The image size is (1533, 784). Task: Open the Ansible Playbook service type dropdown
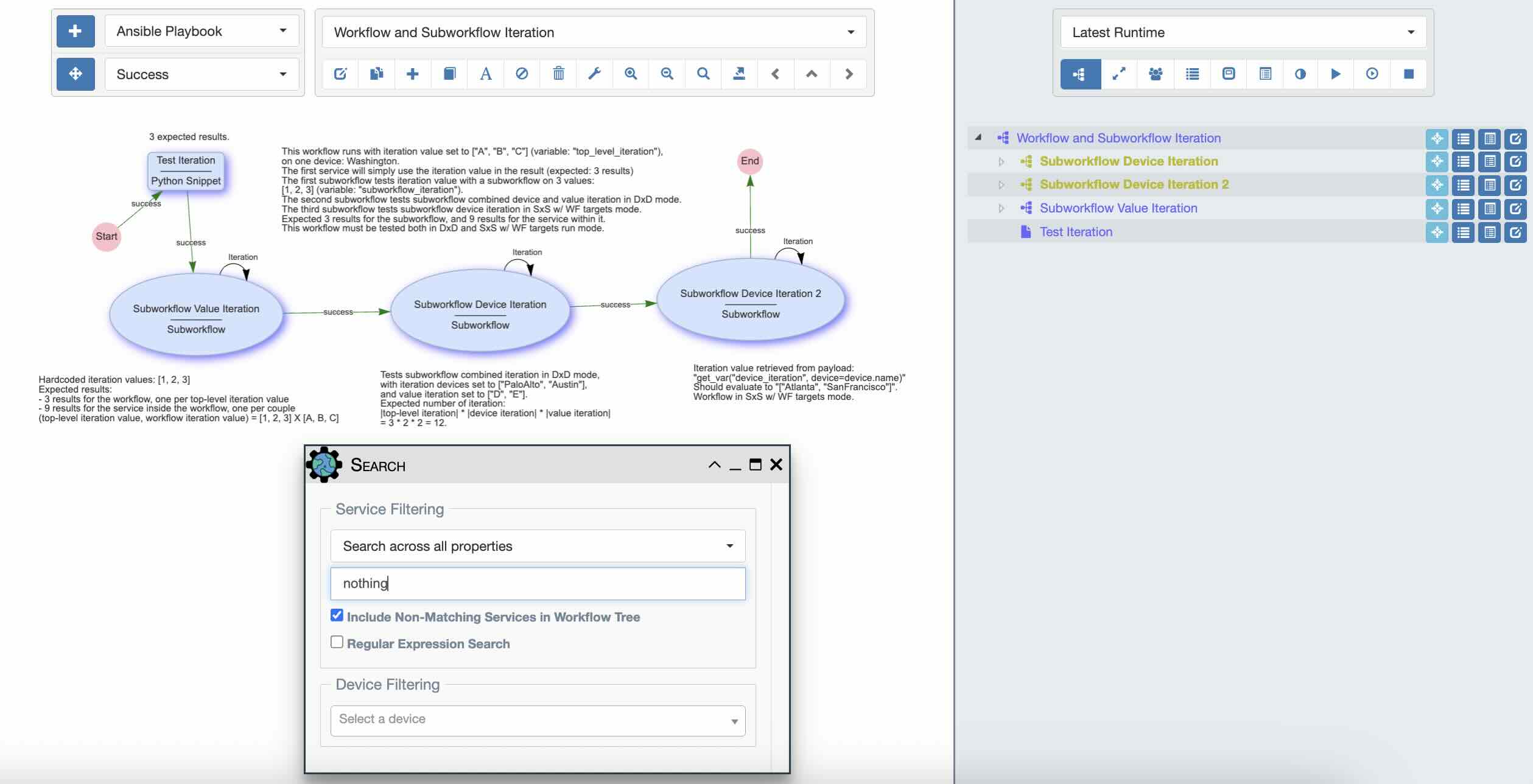click(x=202, y=31)
